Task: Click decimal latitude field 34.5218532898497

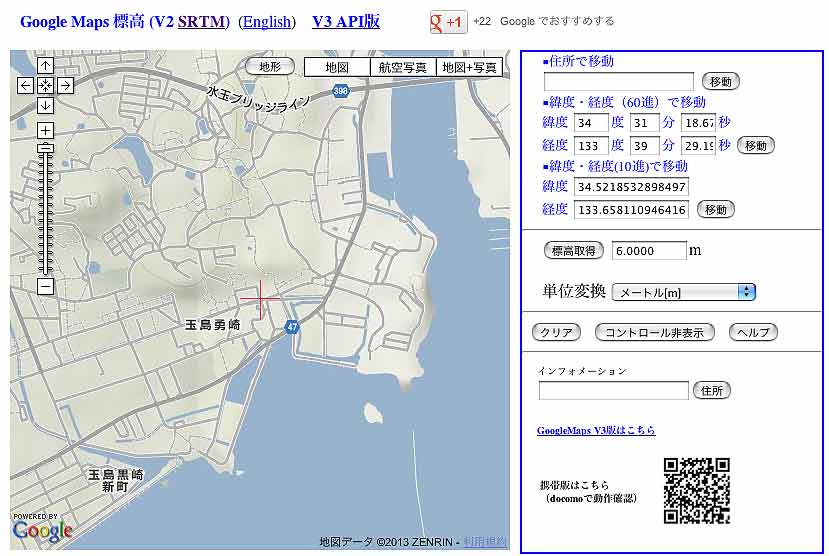Action: pyautogui.click(x=631, y=187)
